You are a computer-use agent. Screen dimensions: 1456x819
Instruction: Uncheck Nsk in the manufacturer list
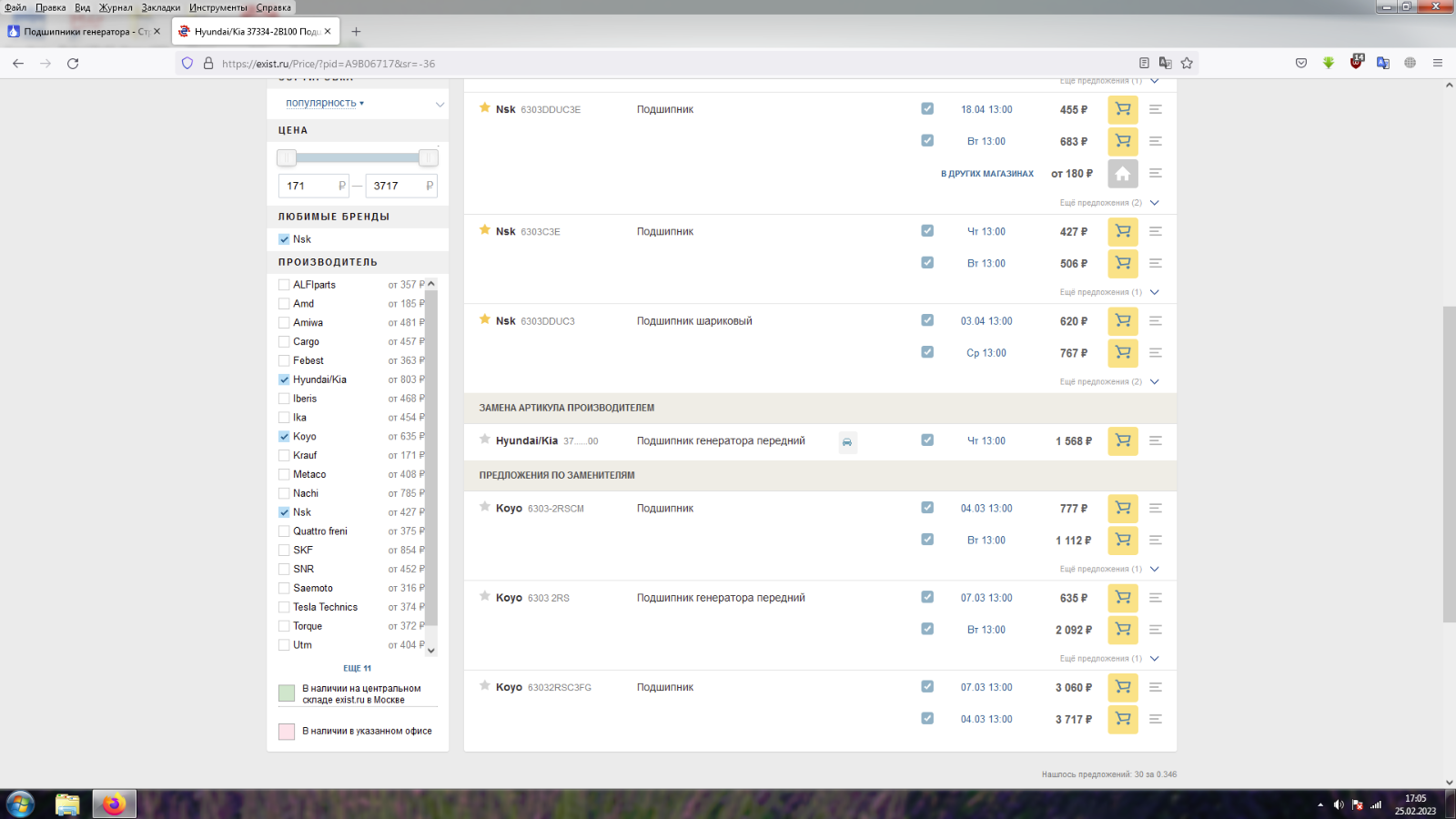pyautogui.click(x=284, y=512)
